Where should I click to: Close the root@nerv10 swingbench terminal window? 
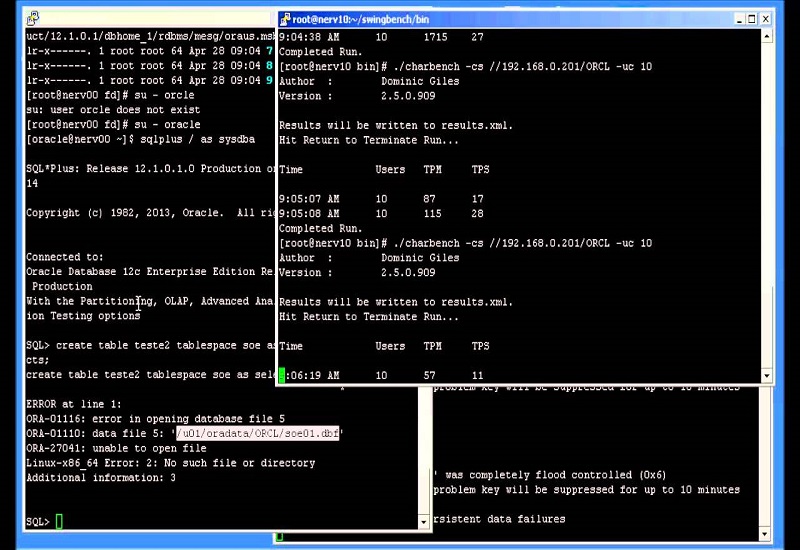765,18
